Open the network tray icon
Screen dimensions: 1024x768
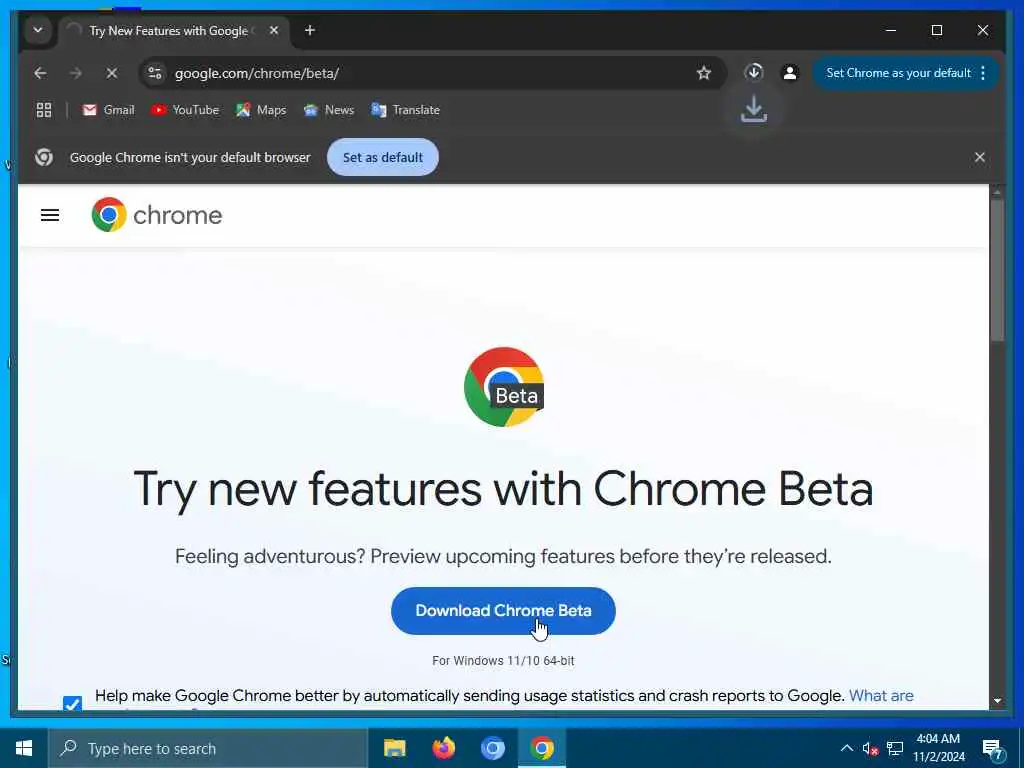pos(895,749)
